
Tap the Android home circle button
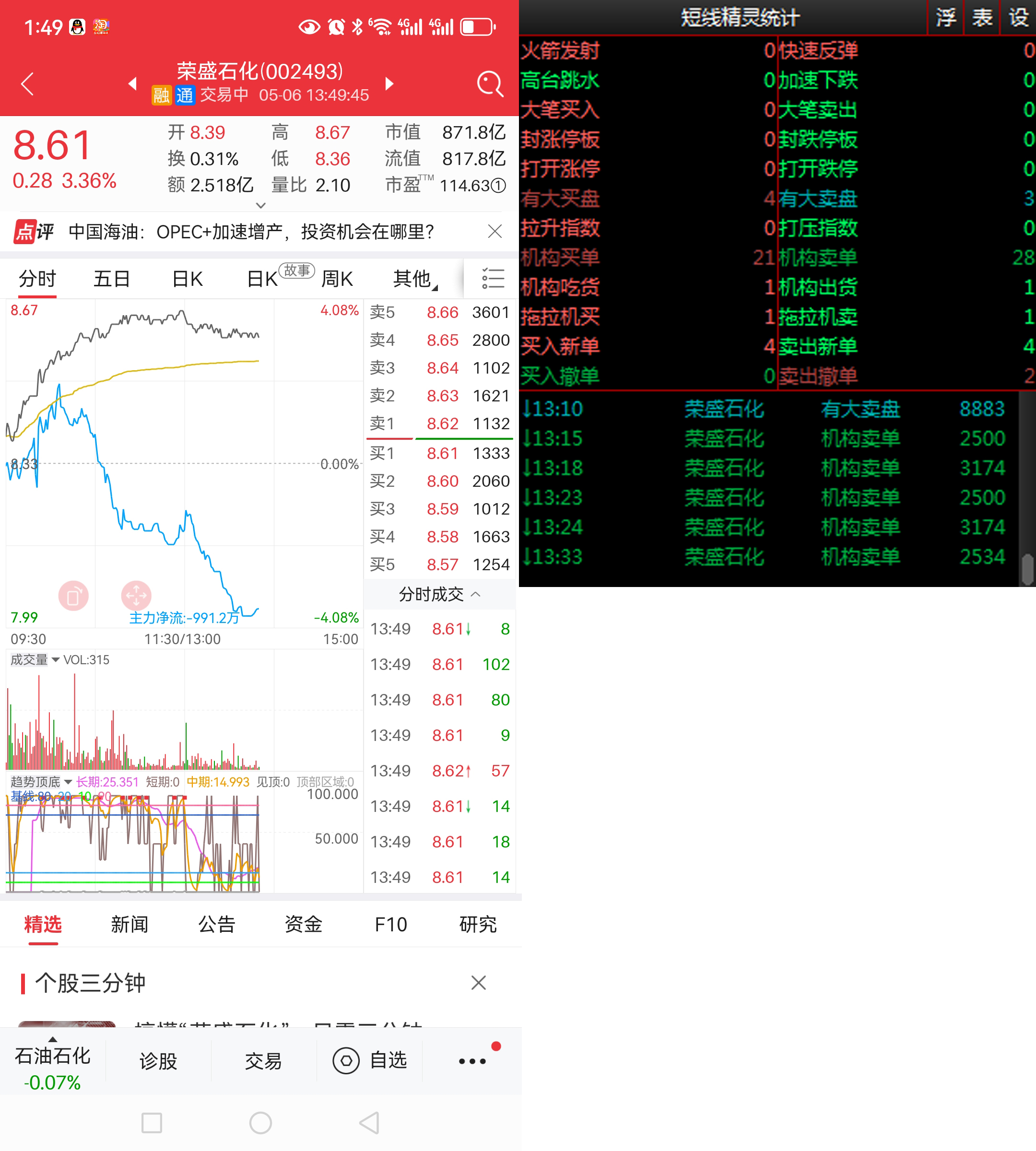(261, 1123)
